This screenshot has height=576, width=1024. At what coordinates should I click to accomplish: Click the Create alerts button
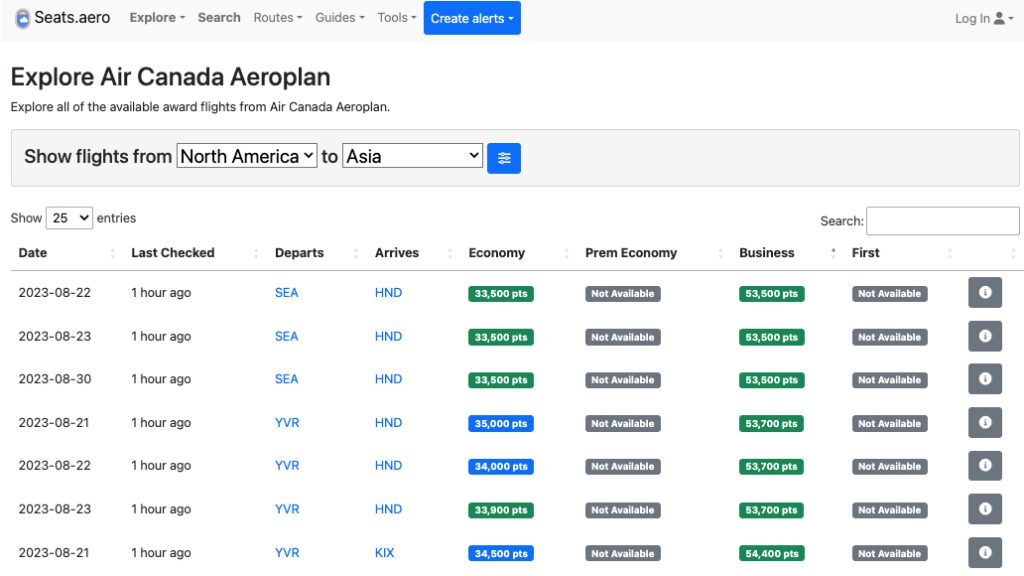pyautogui.click(x=471, y=17)
